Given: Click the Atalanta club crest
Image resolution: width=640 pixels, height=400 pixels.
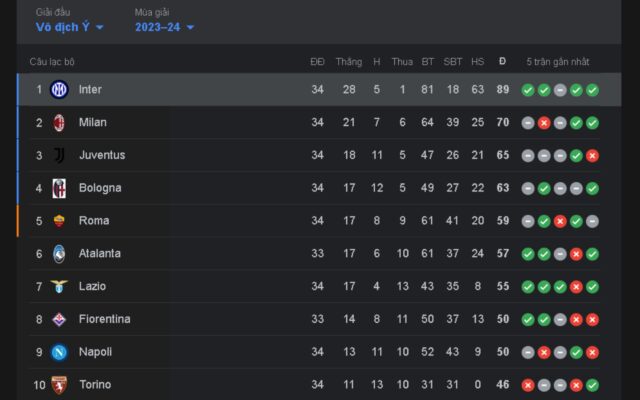Looking at the screenshot, I should (58, 254).
